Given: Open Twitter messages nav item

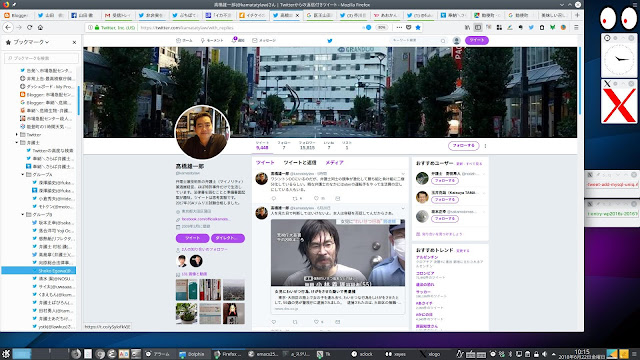Looking at the screenshot, I should 264,40.
